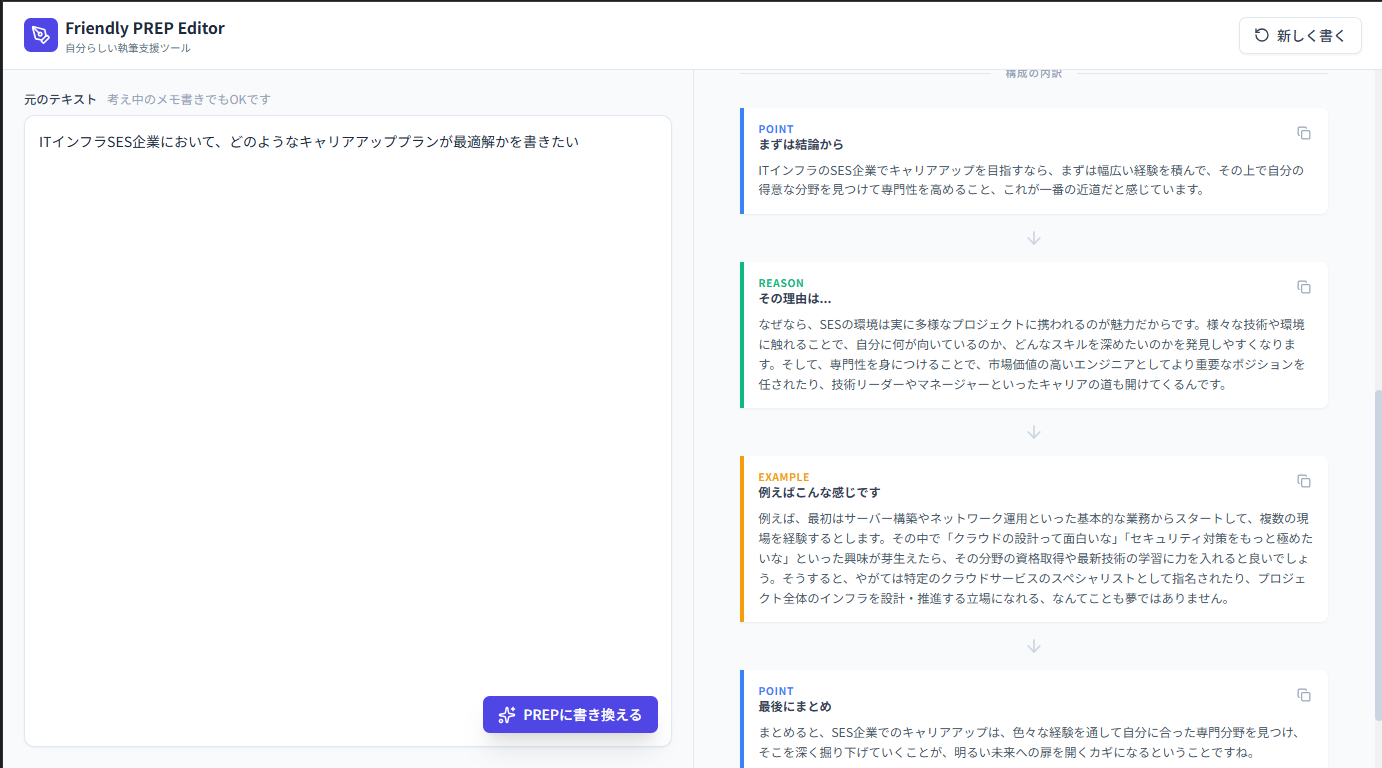
Task: Click the green REASON label
Action: click(x=781, y=283)
